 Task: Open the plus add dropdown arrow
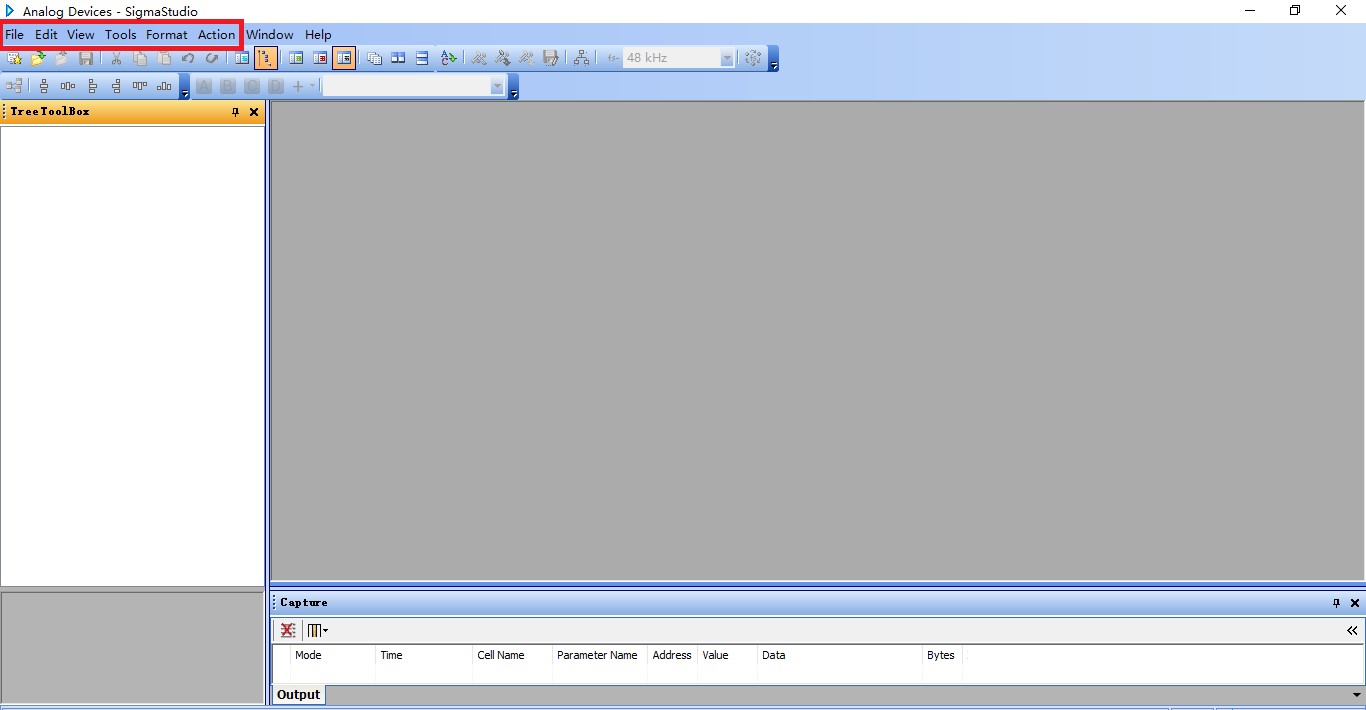[312, 86]
